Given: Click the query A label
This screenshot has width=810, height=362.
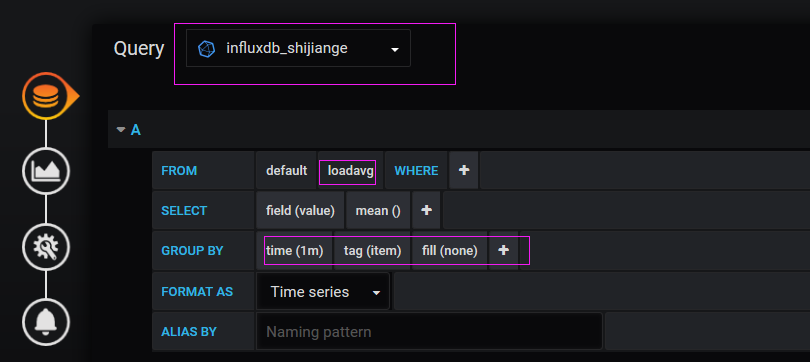Looking at the screenshot, I should click(135, 130).
